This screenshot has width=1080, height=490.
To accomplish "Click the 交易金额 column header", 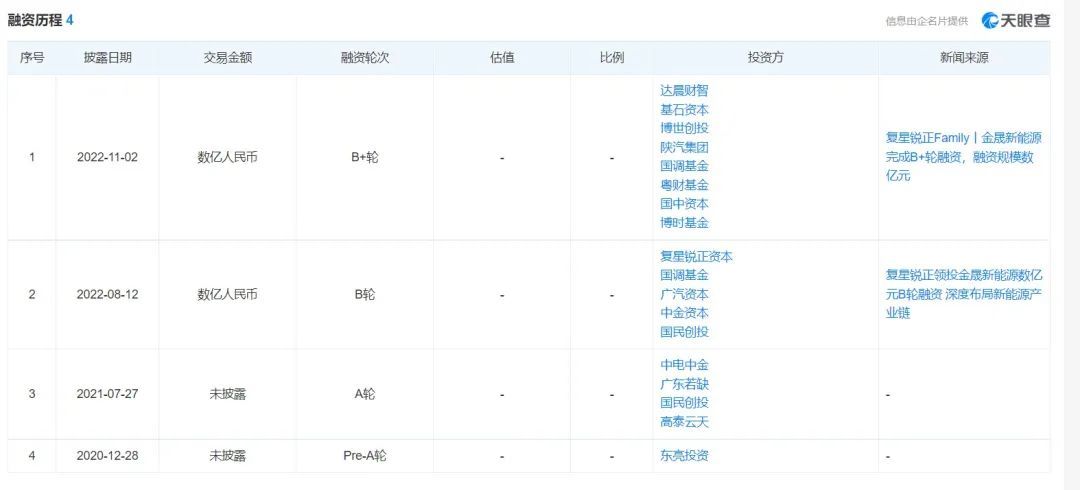I will click(x=228, y=58).
